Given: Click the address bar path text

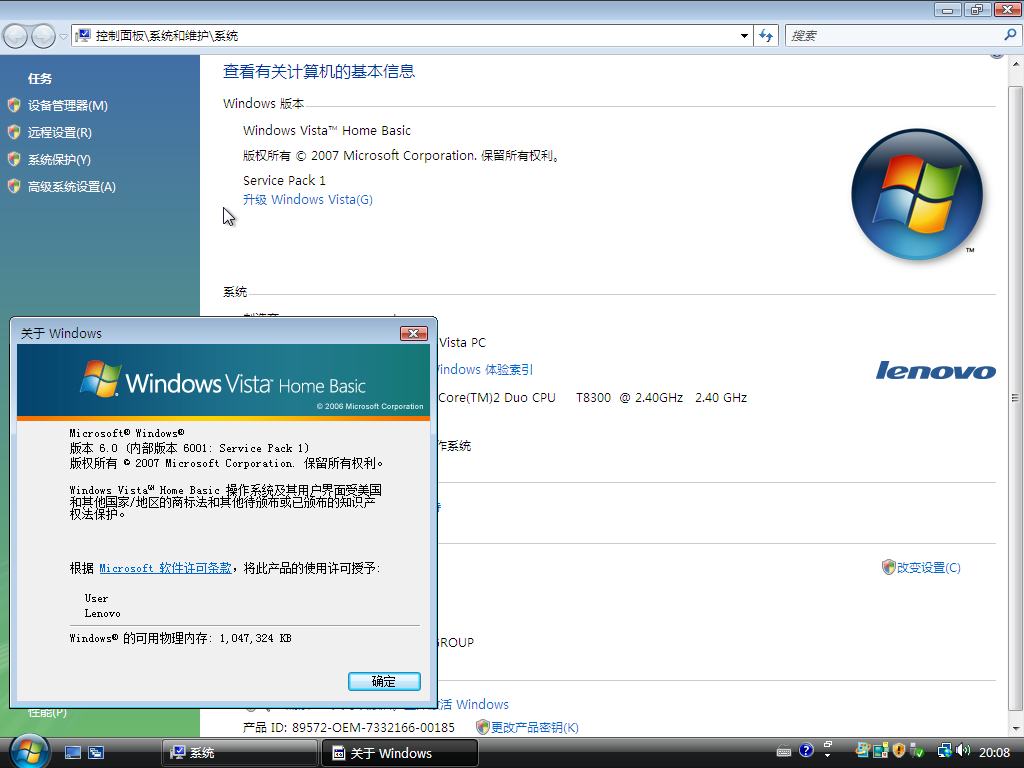Looking at the screenshot, I should (x=167, y=36).
